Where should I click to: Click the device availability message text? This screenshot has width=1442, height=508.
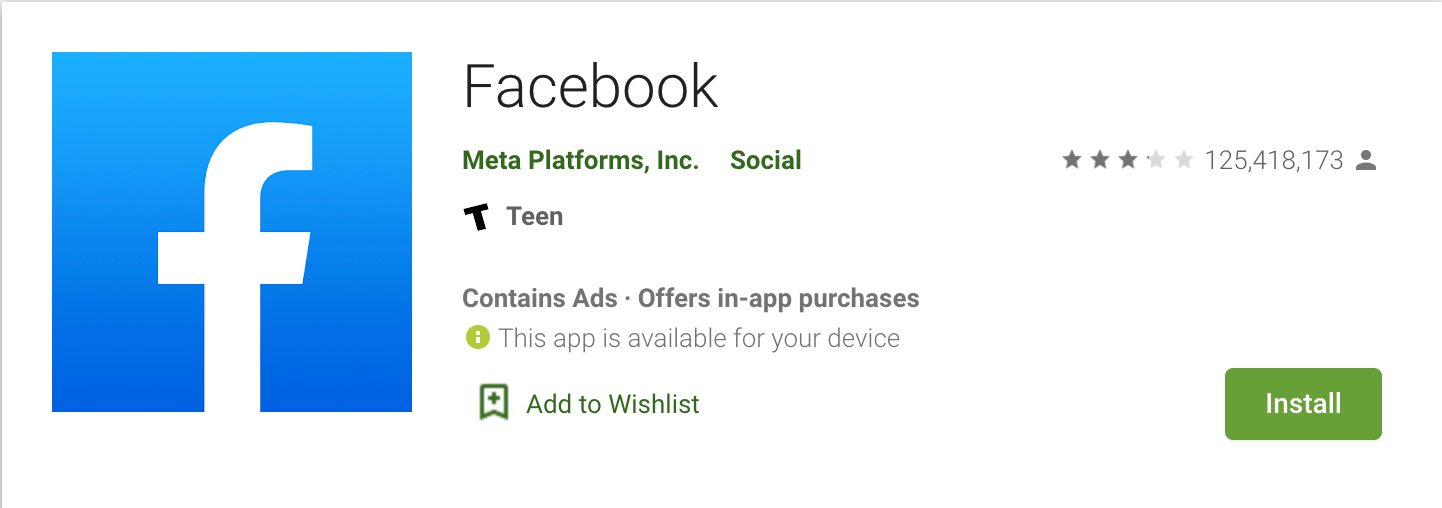point(699,338)
